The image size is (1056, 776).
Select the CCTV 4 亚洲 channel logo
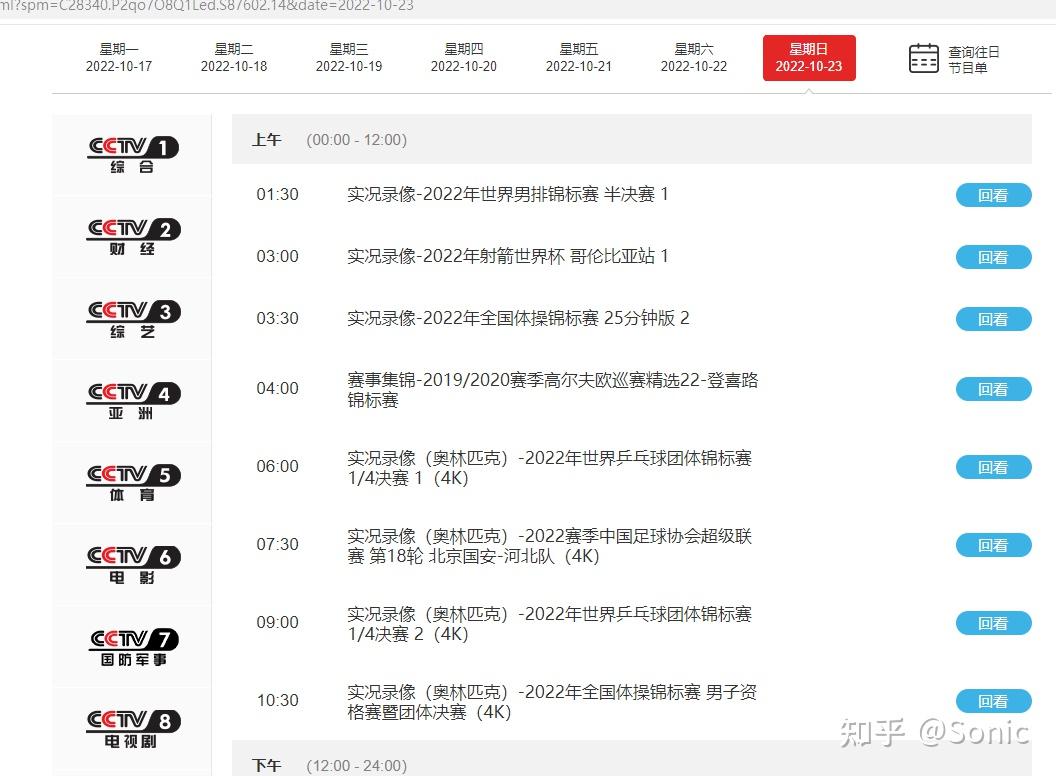point(133,401)
